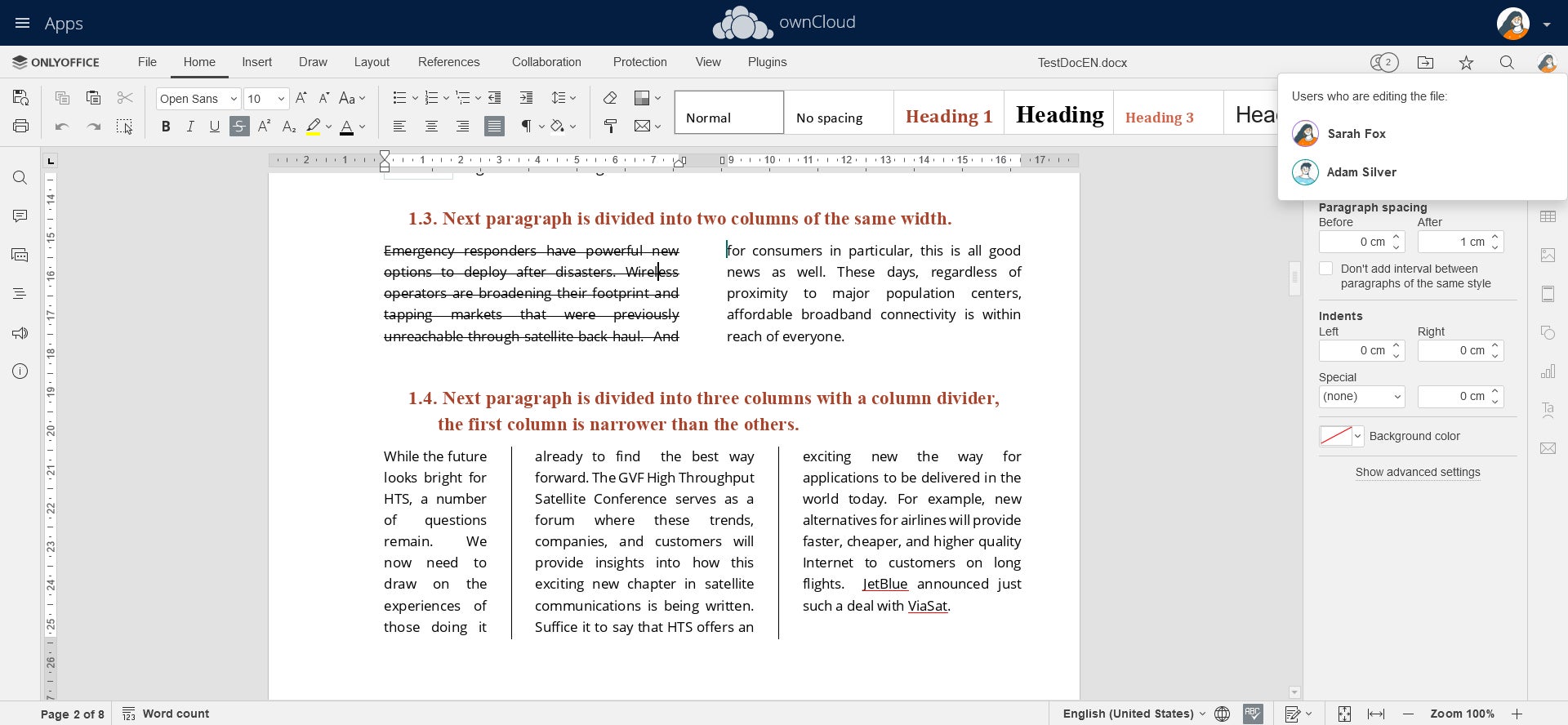Viewport: 1568px width, 725px height.
Task: Open the References tab
Action: coord(448,62)
